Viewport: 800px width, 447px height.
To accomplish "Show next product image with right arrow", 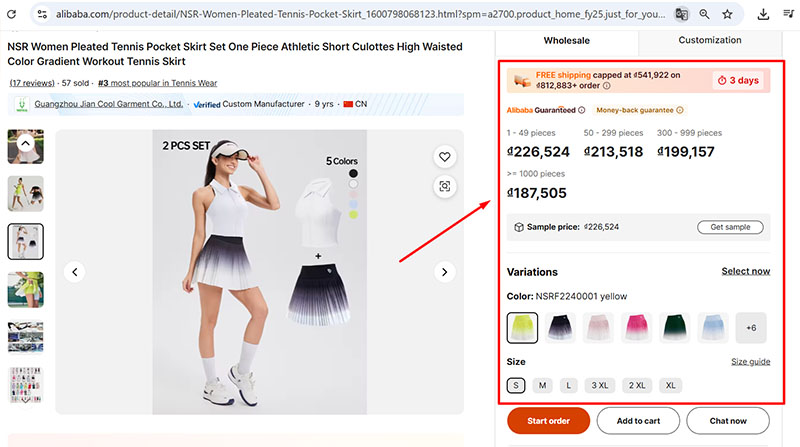I will 445,271.
